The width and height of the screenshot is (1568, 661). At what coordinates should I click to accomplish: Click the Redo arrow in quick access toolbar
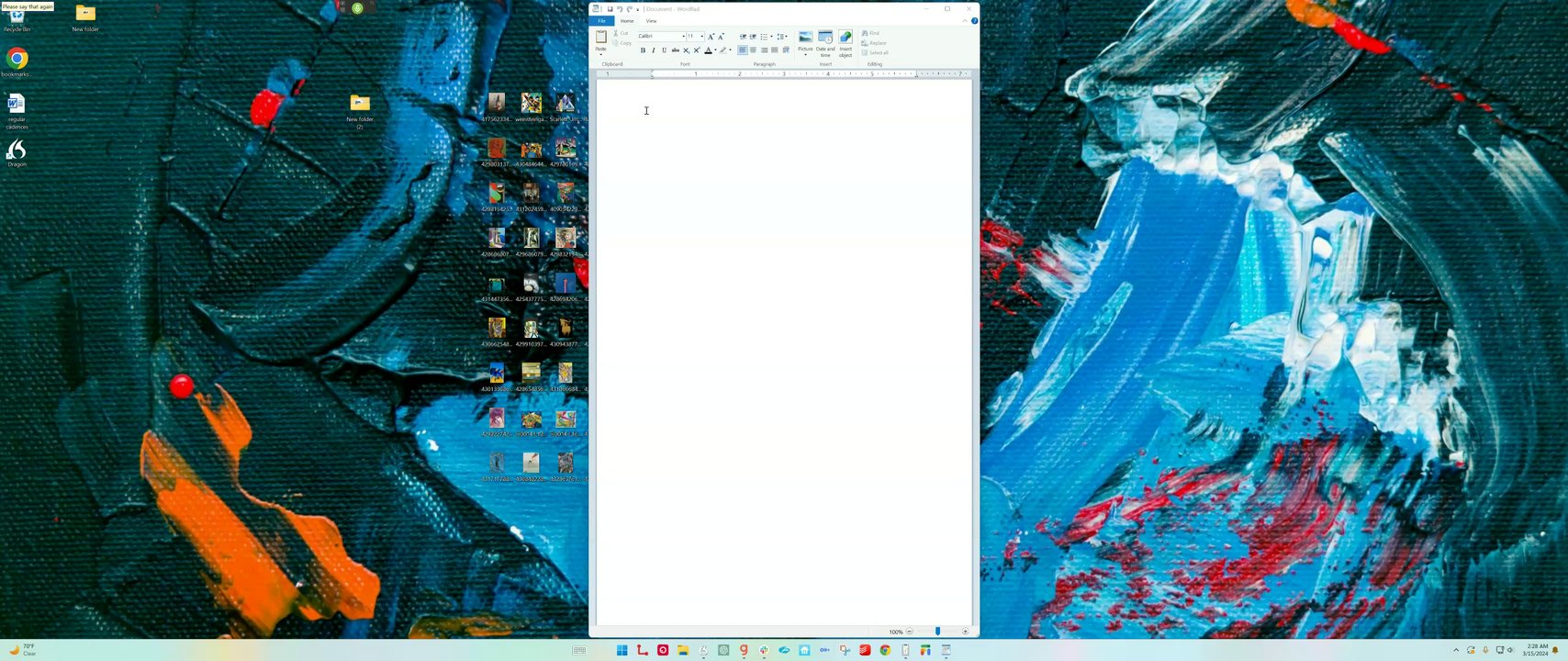click(630, 9)
